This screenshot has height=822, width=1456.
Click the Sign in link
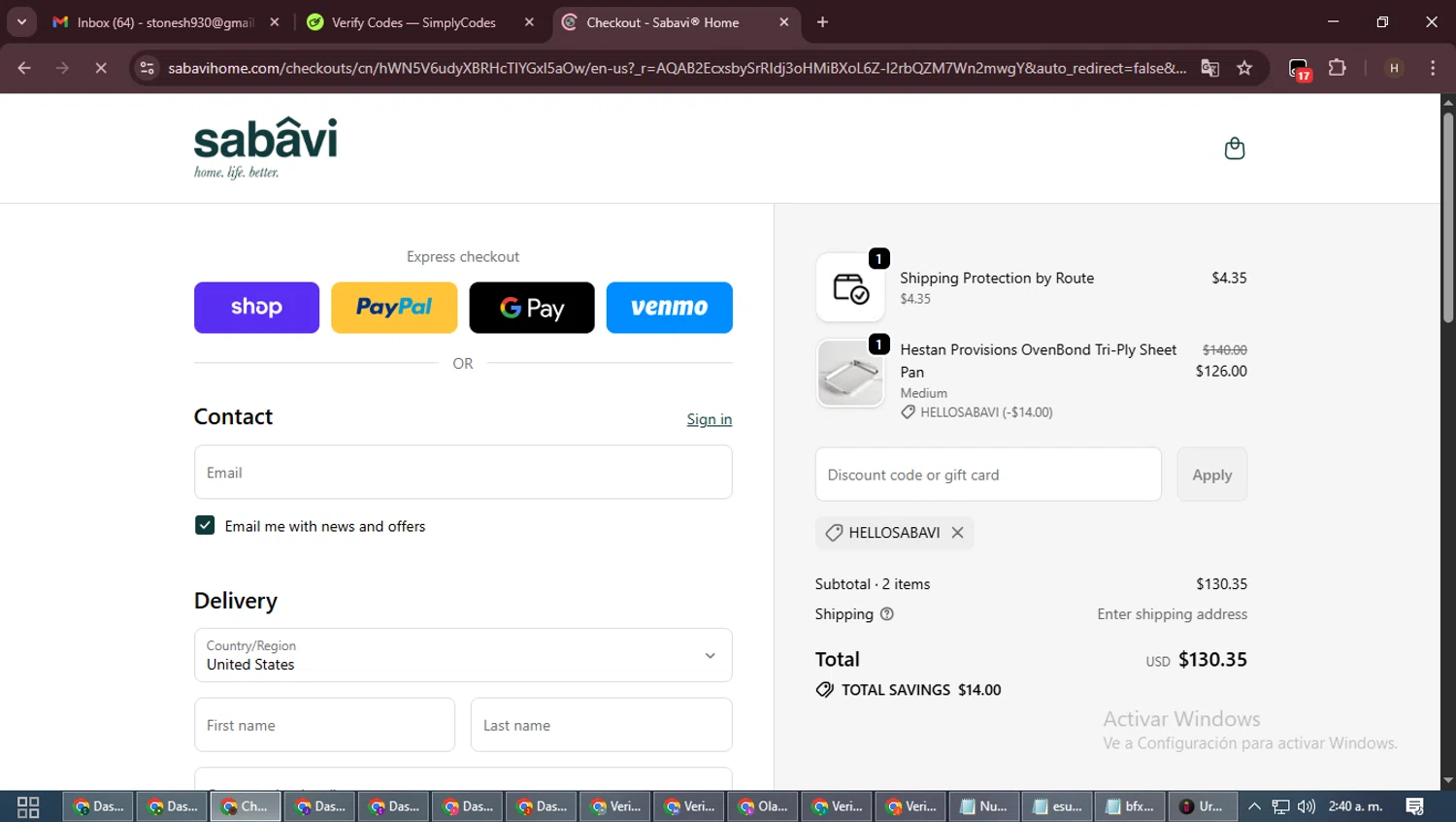710,419
